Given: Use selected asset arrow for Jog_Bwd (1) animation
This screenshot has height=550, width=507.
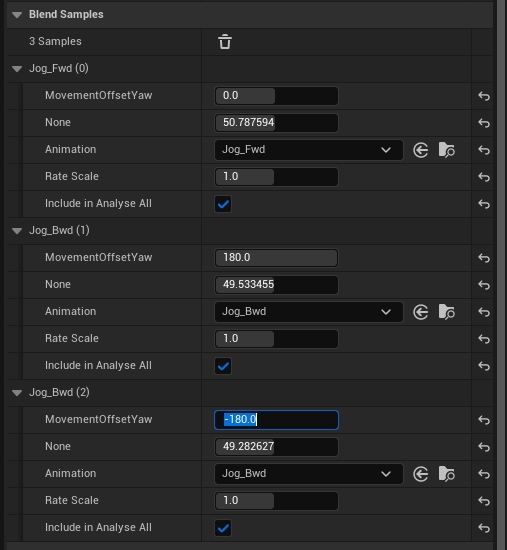Looking at the screenshot, I should pyautogui.click(x=420, y=312).
